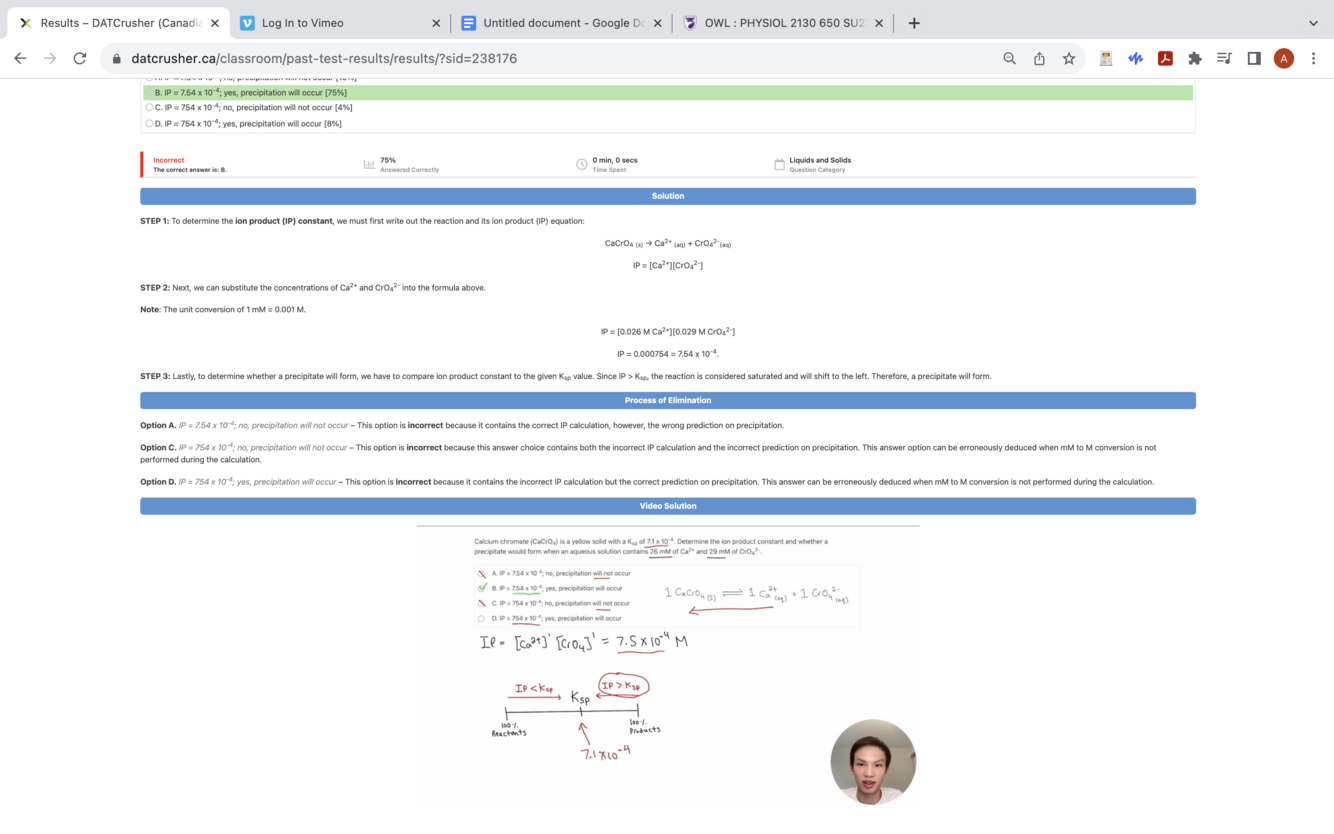Expand the tab search chevron
Viewport: 1334px width, 834px height.
click(1313, 23)
